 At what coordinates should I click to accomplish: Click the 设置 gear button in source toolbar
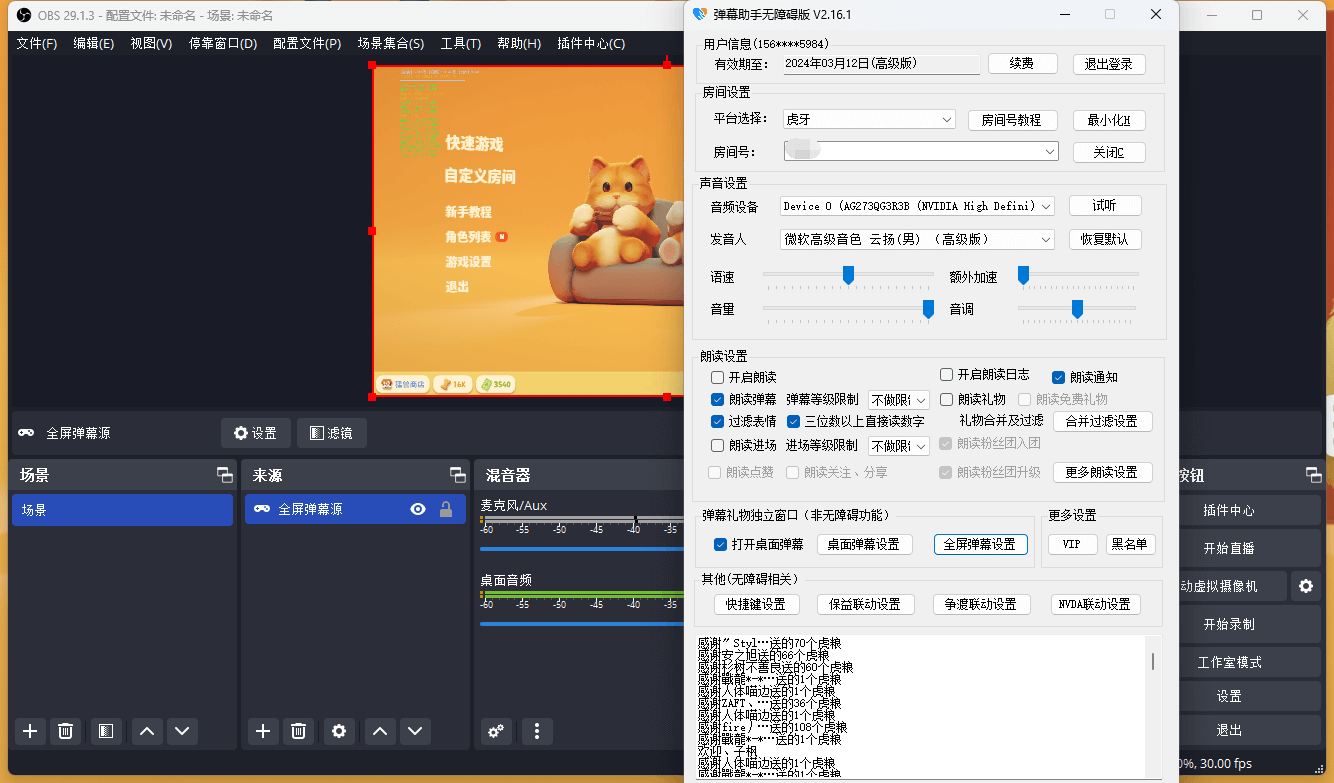coord(255,433)
